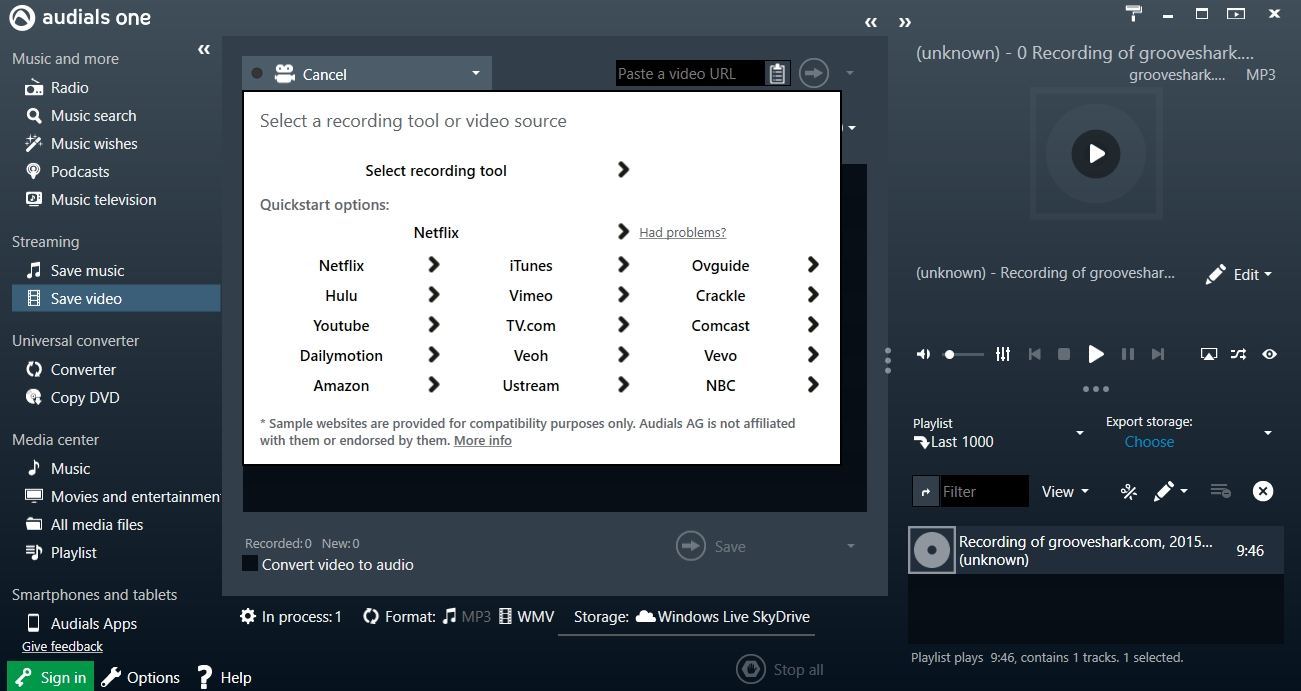1301x691 pixels.
Task: Collapse the left navigation sidebar
Action: (204, 49)
